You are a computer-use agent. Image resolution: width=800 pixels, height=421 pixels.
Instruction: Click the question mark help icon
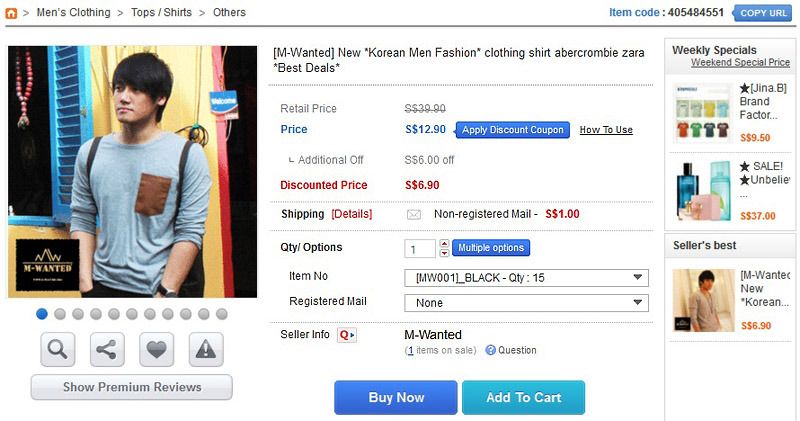pos(490,350)
